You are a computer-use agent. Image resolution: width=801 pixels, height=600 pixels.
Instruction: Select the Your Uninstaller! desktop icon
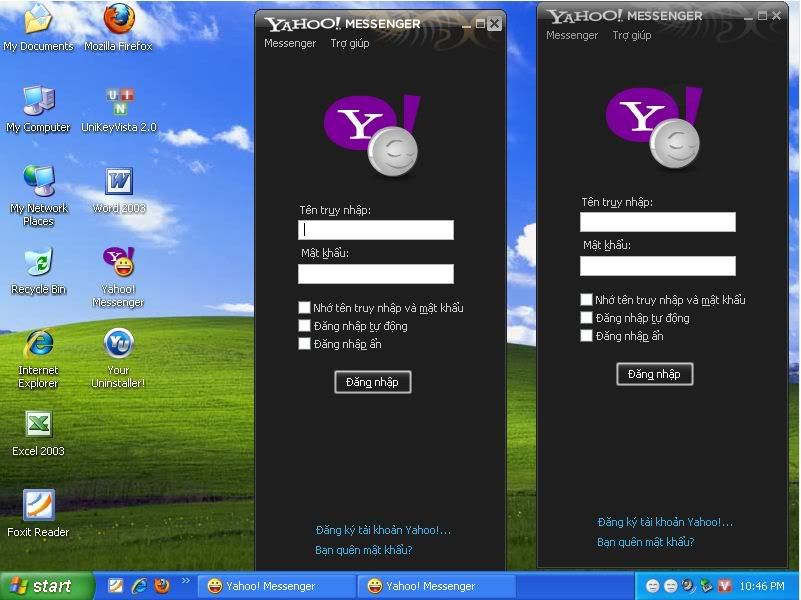pyautogui.click(x=118, y=358)
